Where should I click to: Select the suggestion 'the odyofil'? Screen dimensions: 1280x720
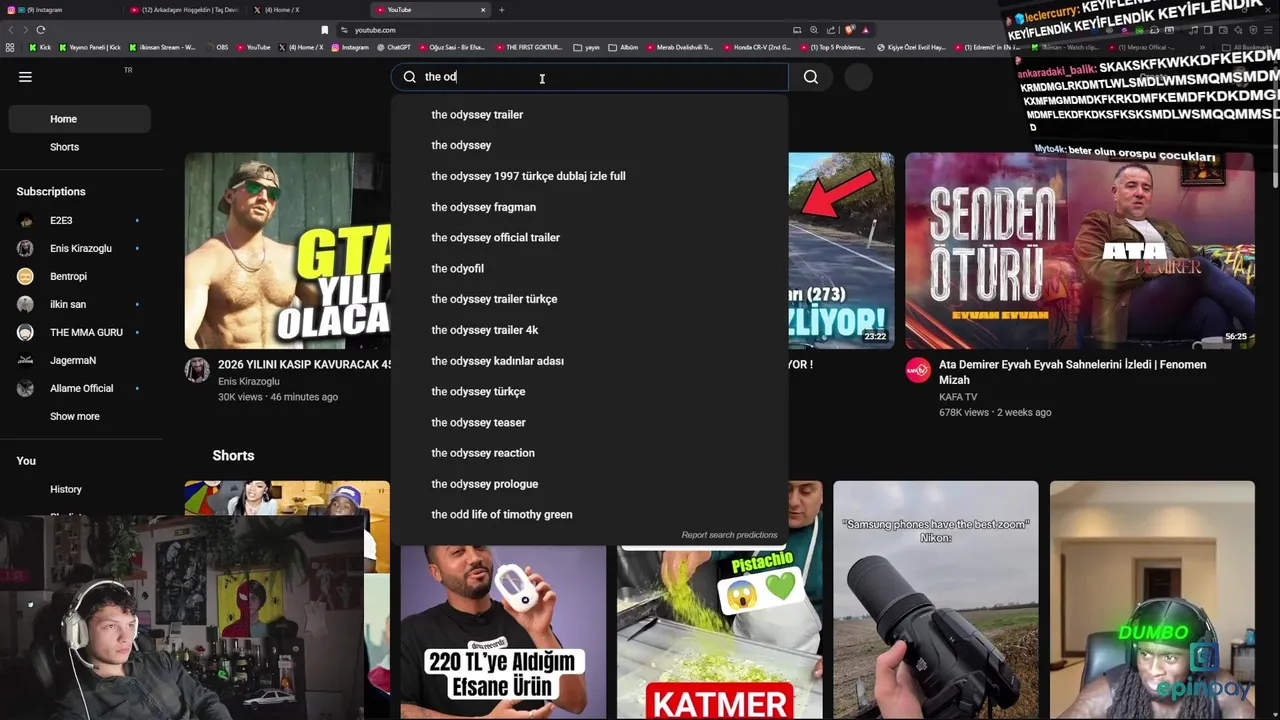point(590,269)
